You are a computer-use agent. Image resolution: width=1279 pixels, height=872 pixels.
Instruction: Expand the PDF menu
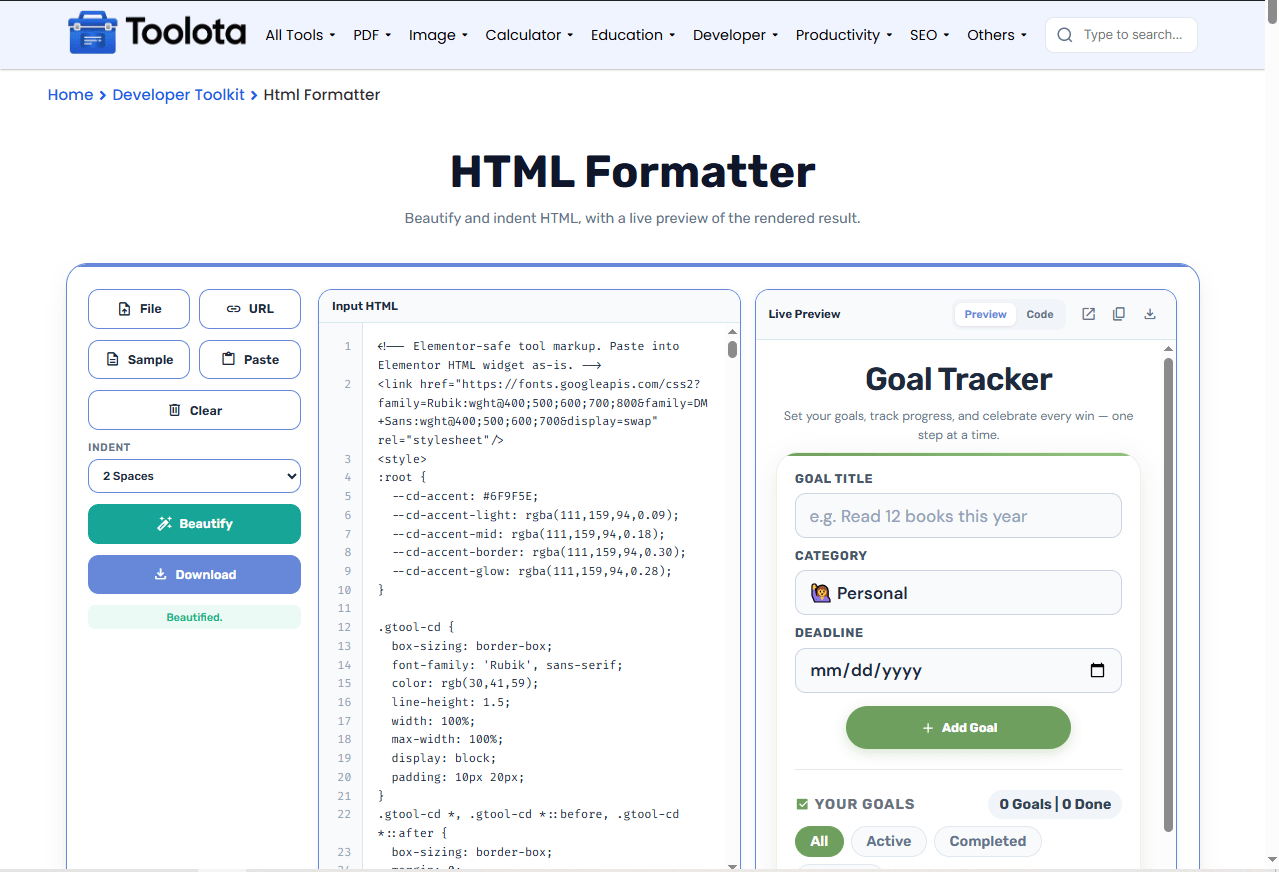[372, 35]
